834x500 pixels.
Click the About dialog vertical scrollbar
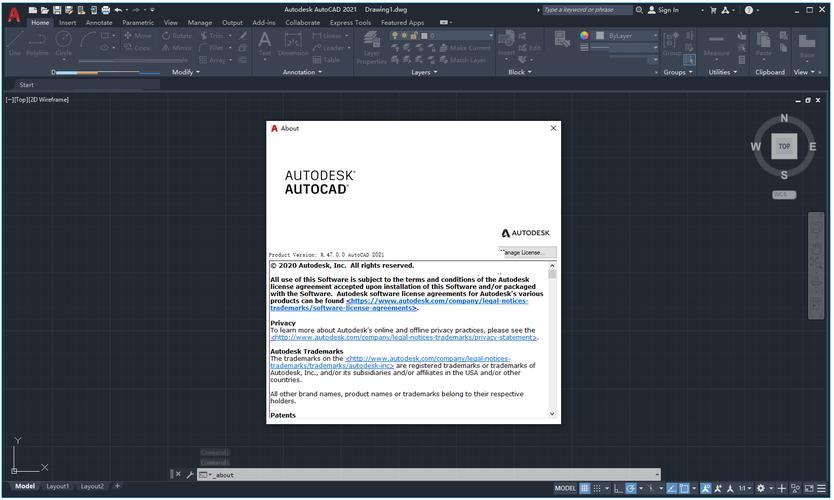point(552,339)
